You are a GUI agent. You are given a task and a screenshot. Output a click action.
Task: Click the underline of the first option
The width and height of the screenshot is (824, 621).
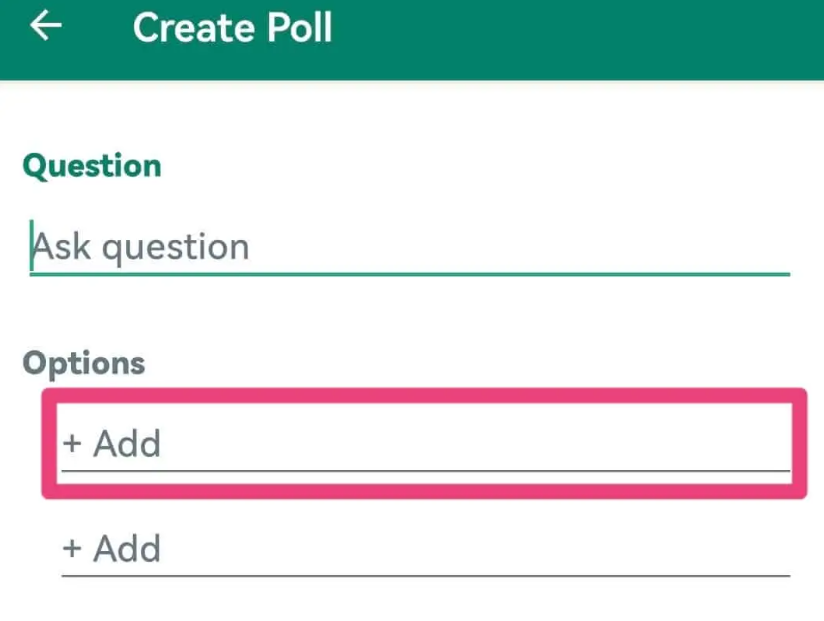425,469
